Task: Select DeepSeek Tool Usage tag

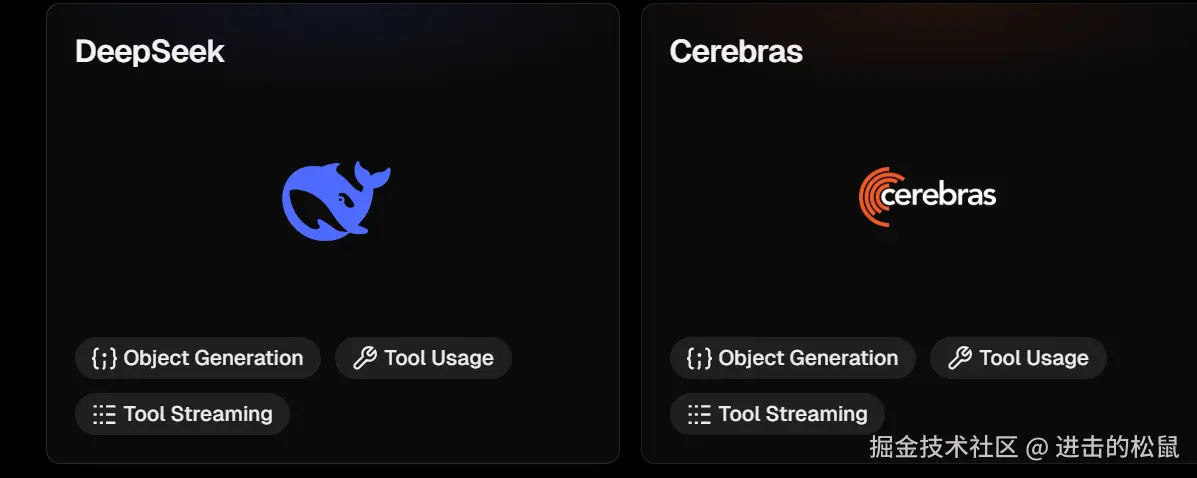Action: click(x=423, y=358)
